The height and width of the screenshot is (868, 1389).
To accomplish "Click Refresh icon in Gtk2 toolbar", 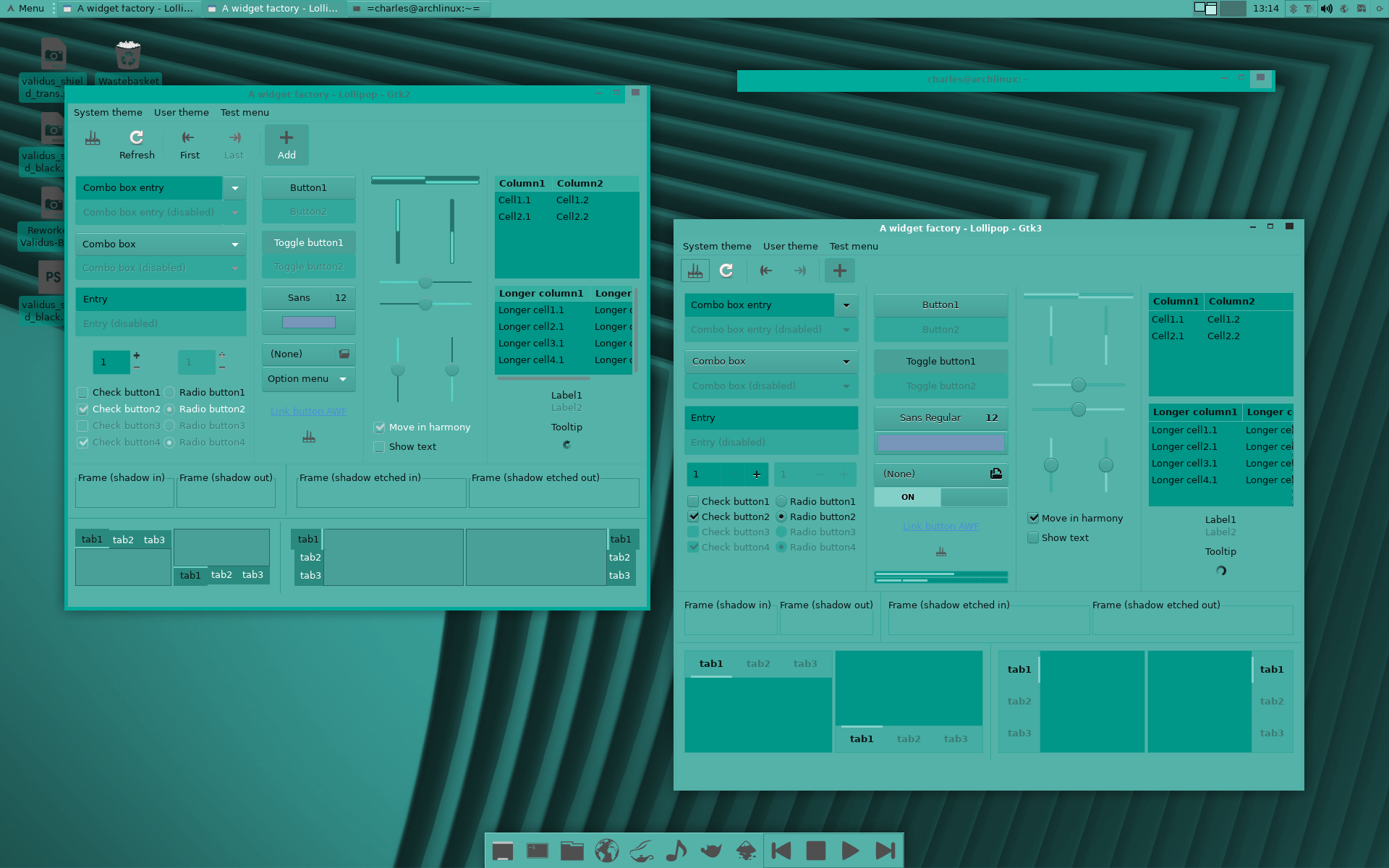I will coord(136,137).
